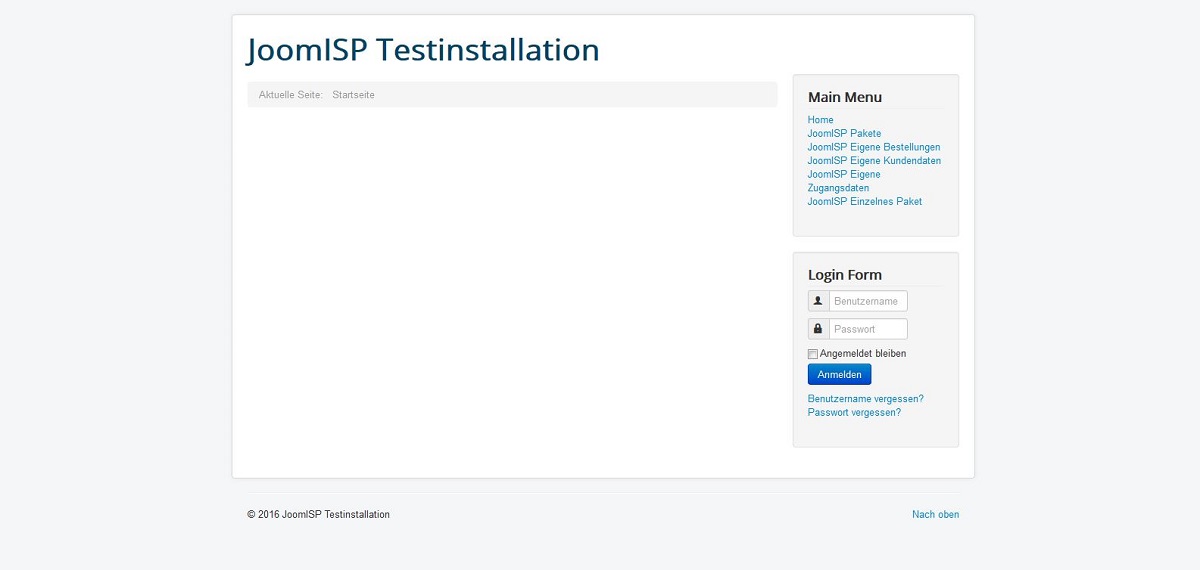Screen dimensions: 1200x570
Task: Enable the Angemeldet bleiben checkbox
Action: (x=813, y=354)
